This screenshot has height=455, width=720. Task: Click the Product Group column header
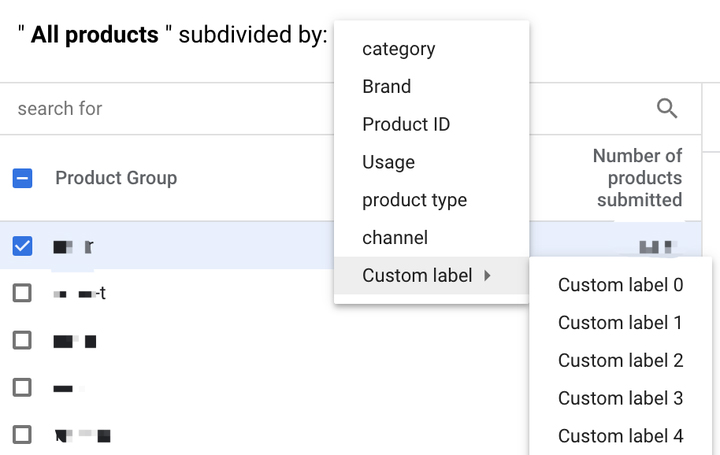pos(116,178)
